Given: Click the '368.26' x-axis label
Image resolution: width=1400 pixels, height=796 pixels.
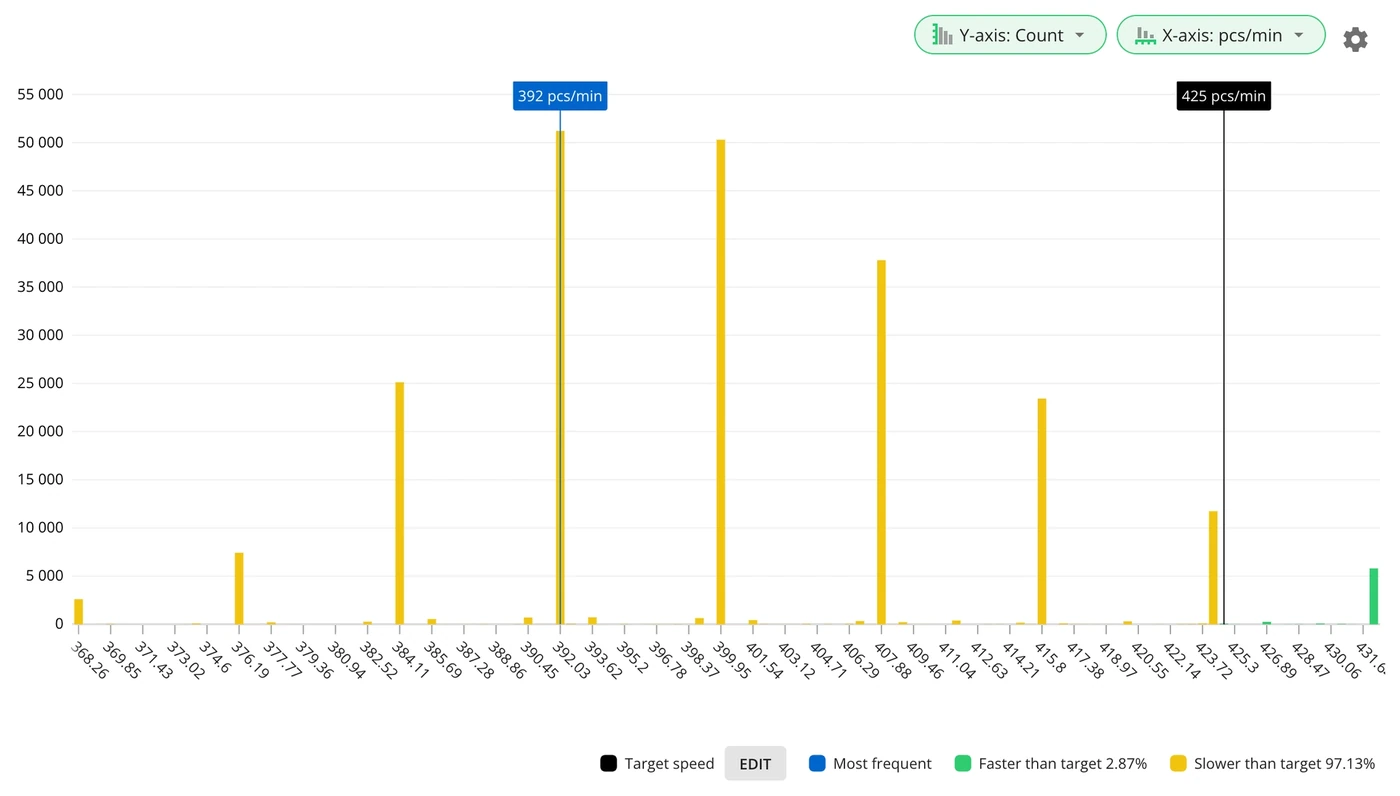Looking at the screenshot, I should coord(90,660).
